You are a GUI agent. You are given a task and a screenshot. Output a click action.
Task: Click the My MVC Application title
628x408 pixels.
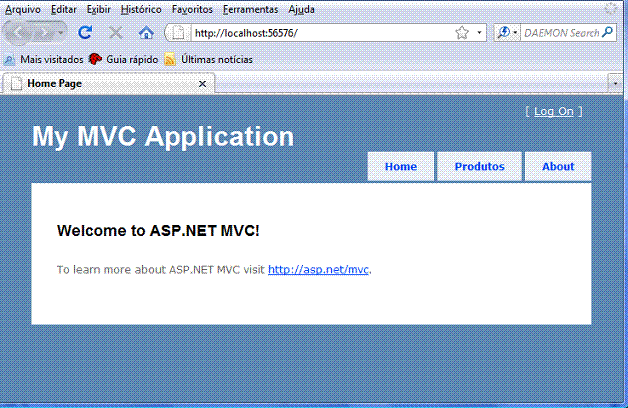(163, 136)
